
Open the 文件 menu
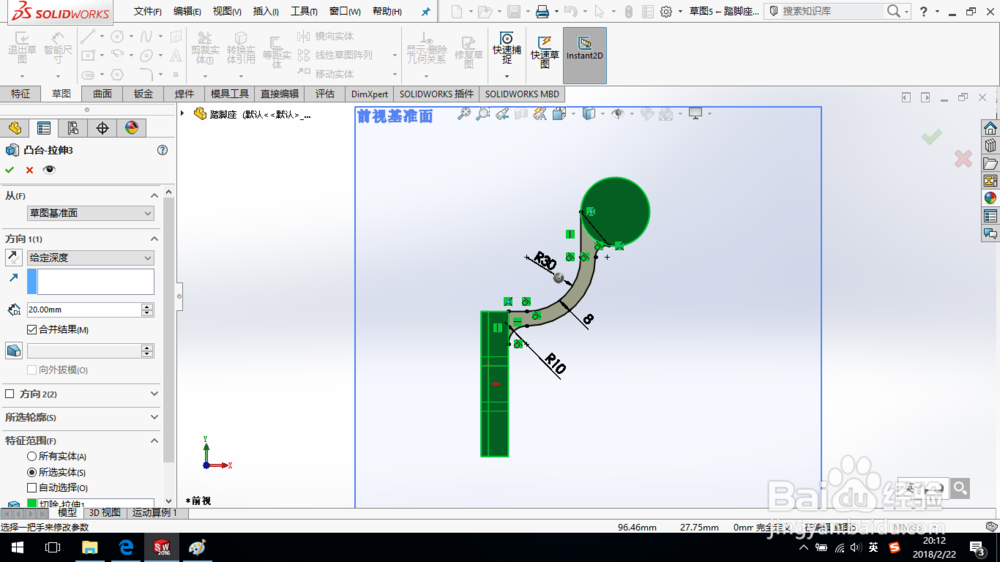coord(147,11)
